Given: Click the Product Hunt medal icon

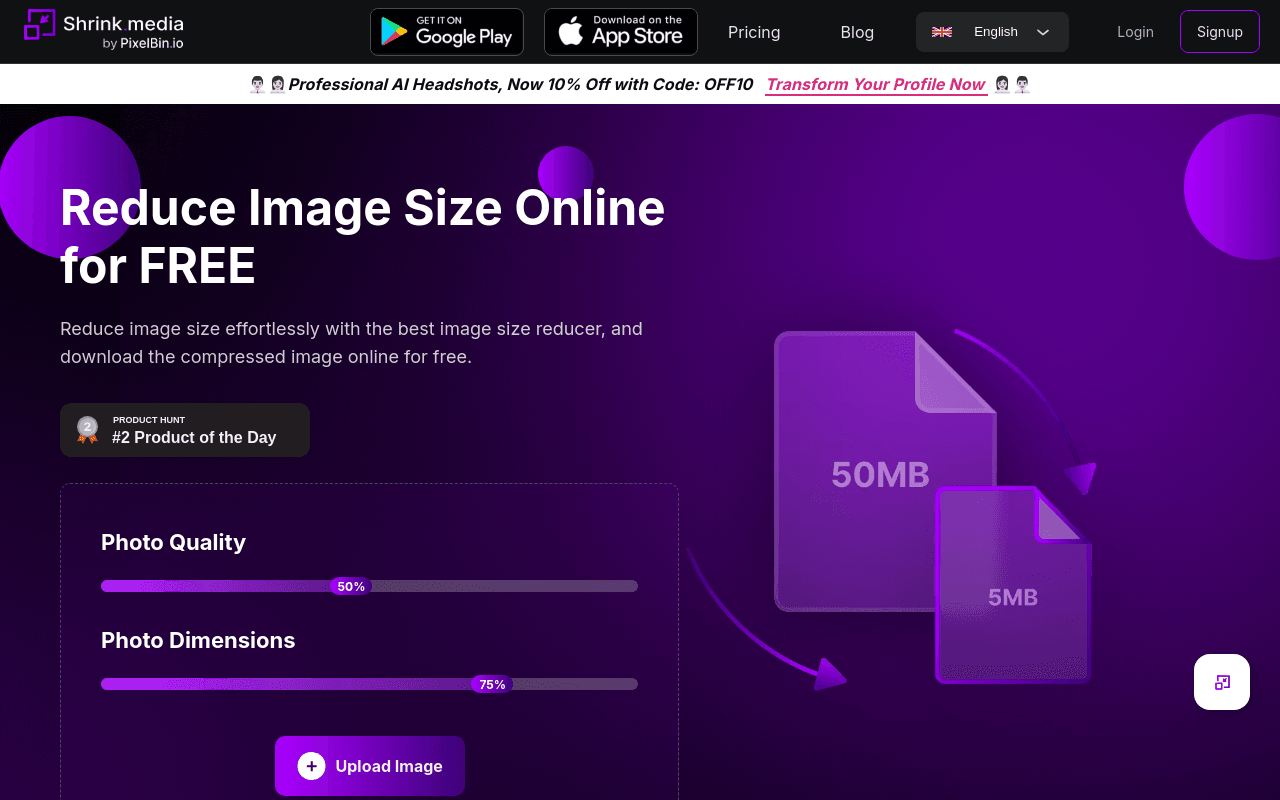Looking at the screenshot, I should (88, 430).
